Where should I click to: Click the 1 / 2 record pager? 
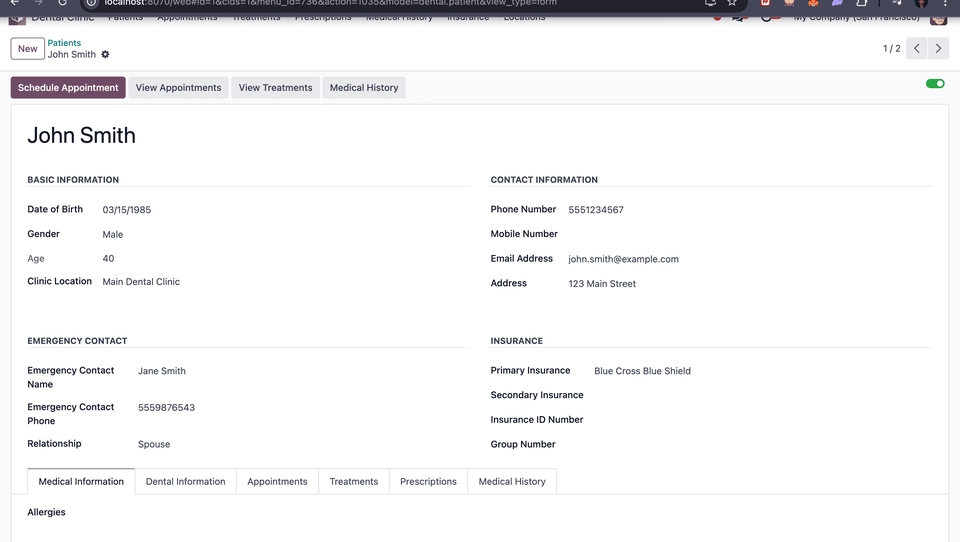click(x=891, y=48)
